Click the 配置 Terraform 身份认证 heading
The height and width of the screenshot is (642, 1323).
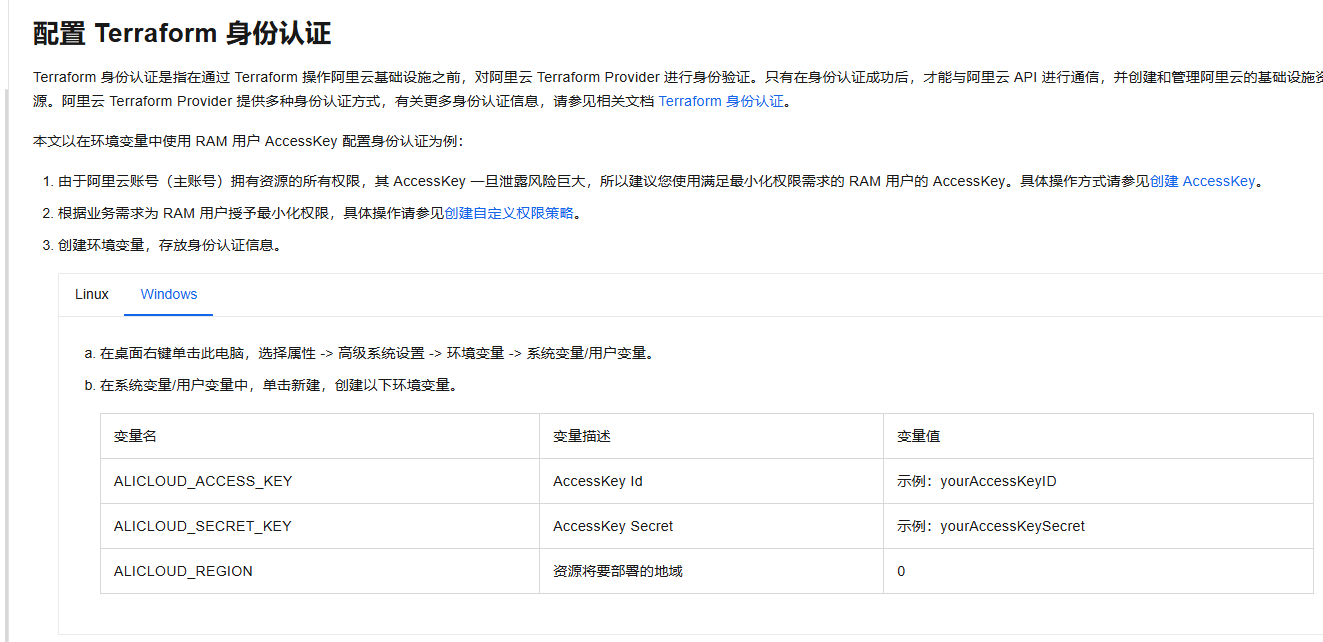[182, 33]
